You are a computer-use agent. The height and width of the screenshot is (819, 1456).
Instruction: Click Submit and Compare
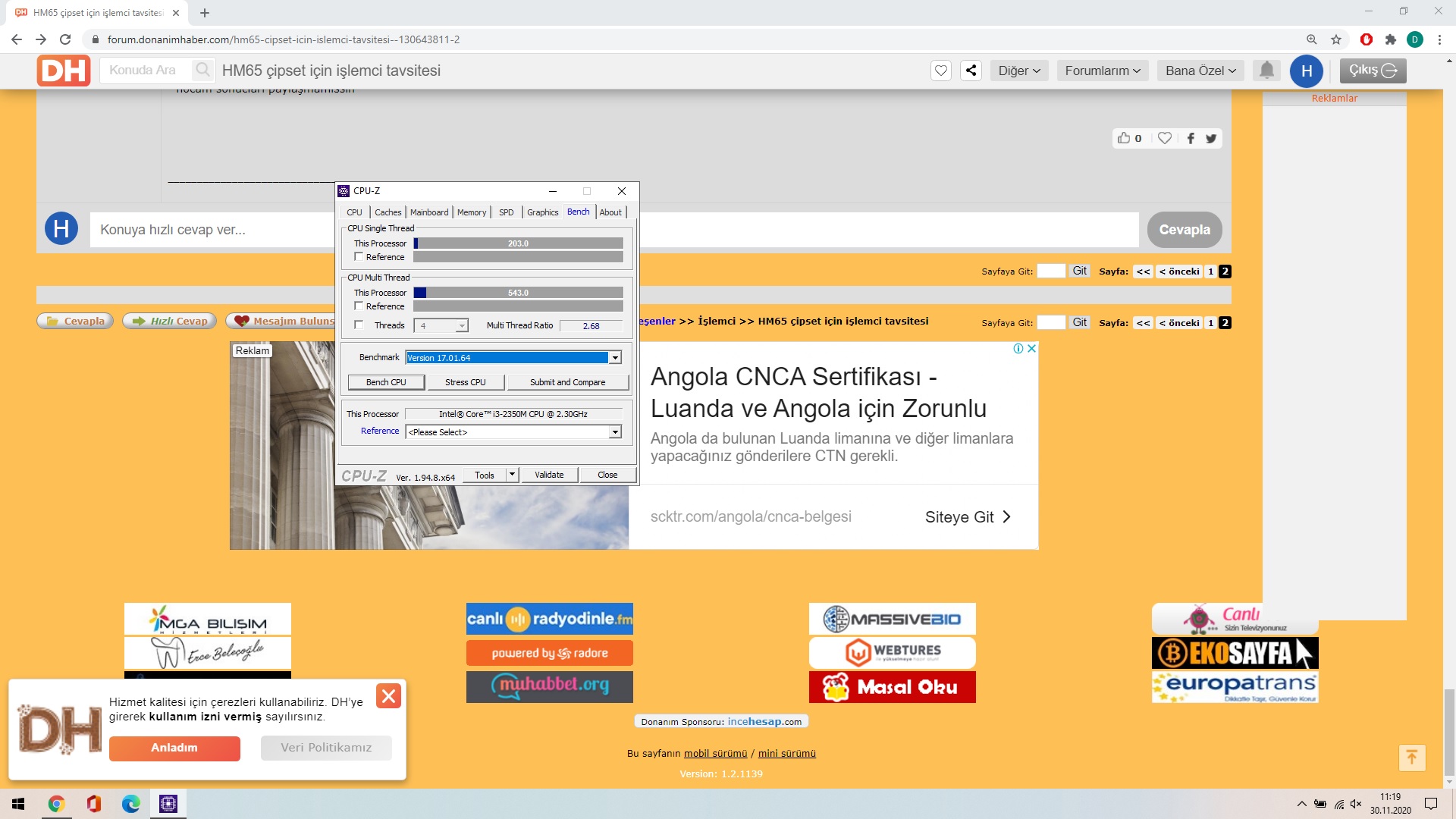coord(567,382)
